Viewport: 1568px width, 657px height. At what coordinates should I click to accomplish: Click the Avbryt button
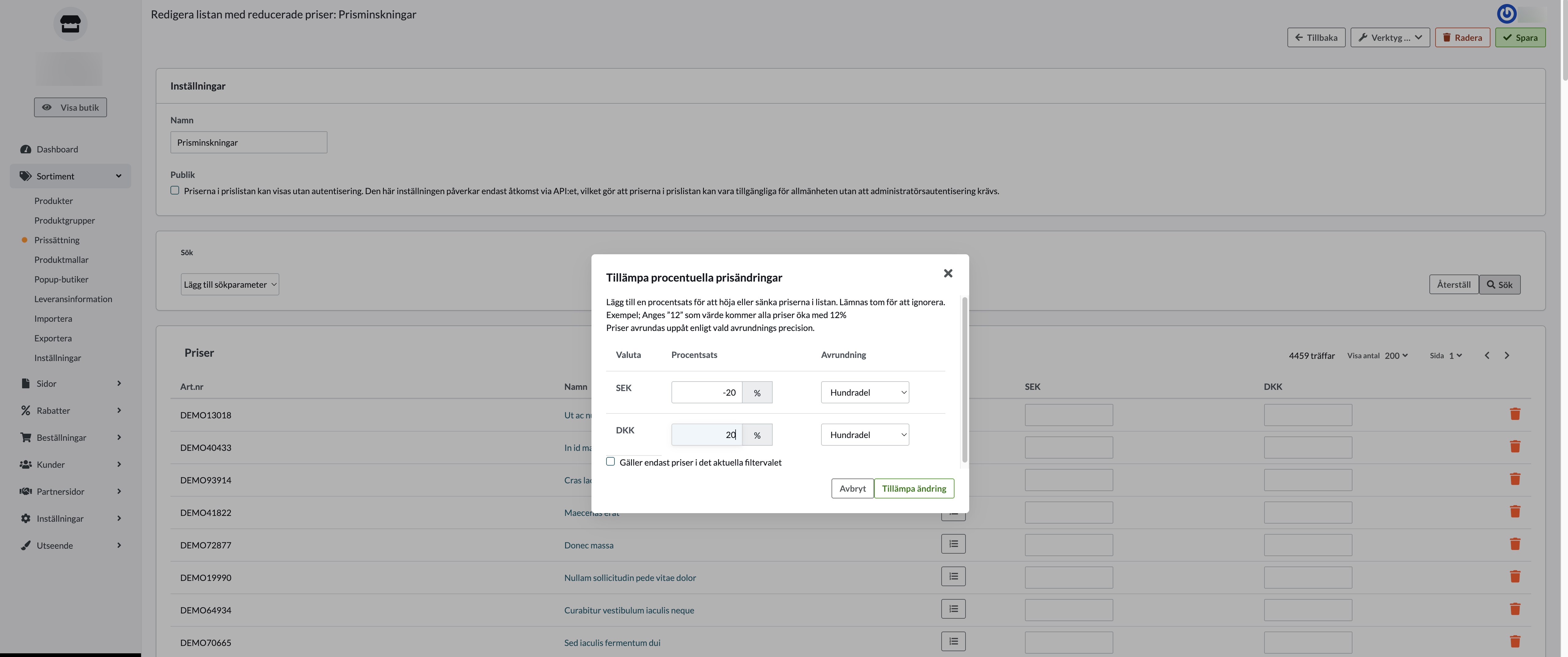852,488
